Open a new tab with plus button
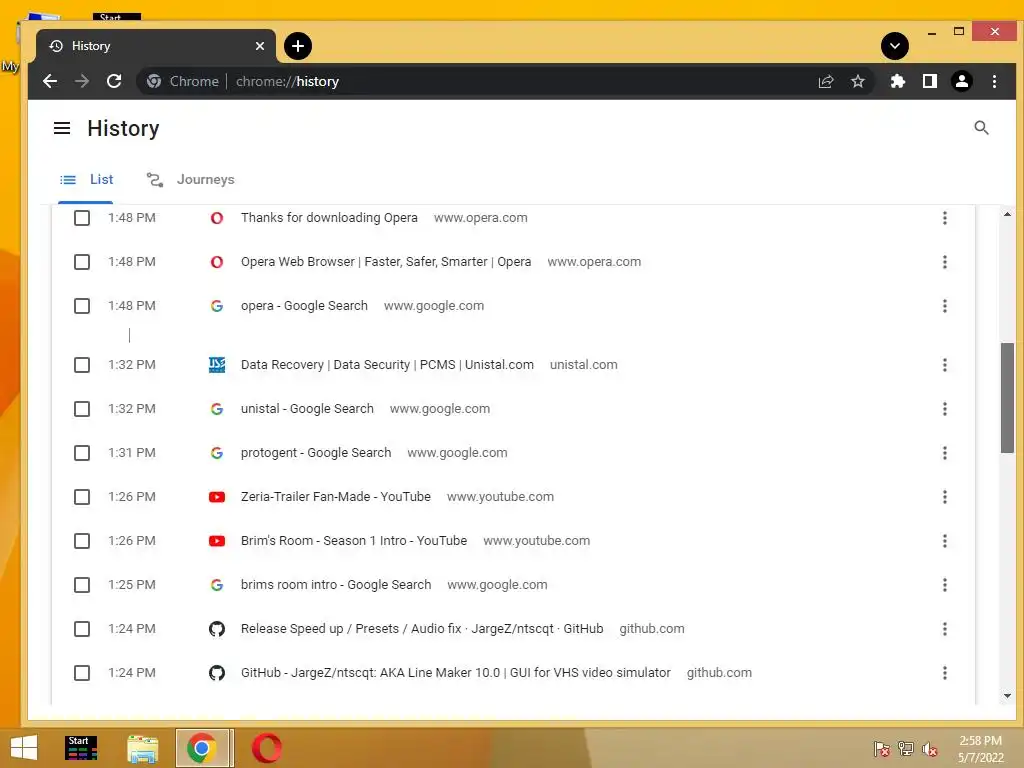 298,46
